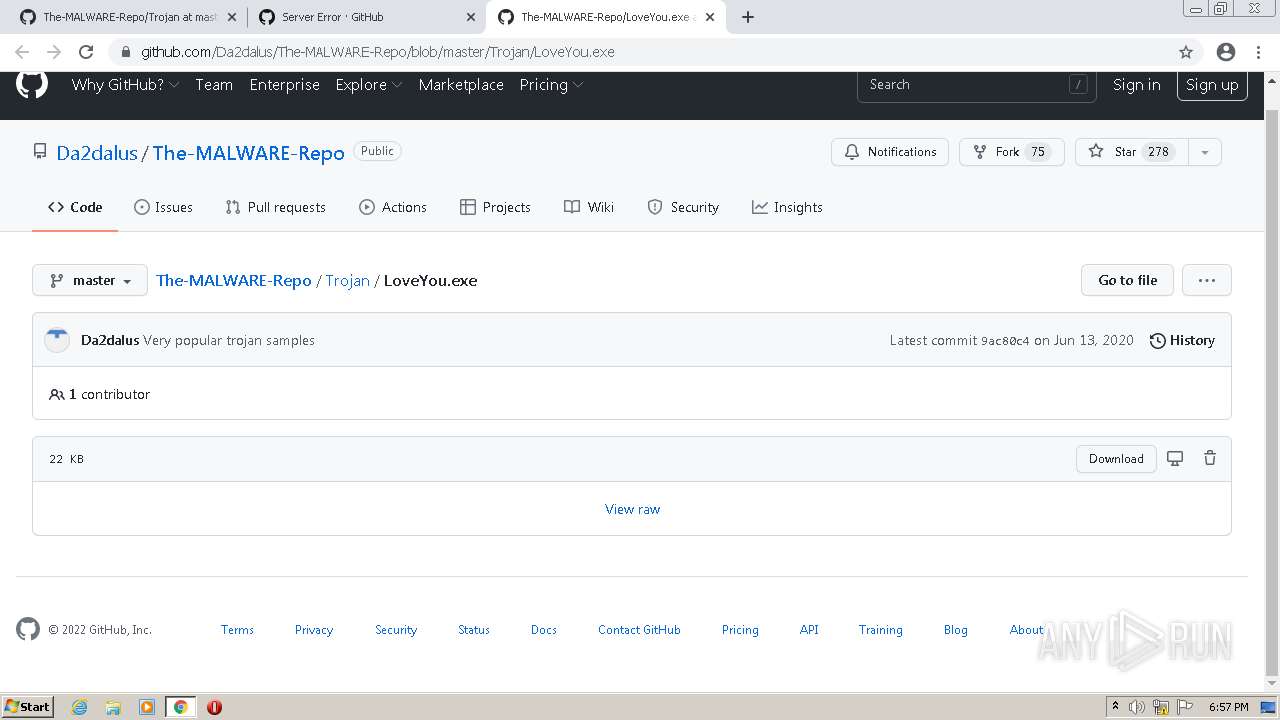
Task: Open Internet Explorer from the taskbar
Action: 80,707
